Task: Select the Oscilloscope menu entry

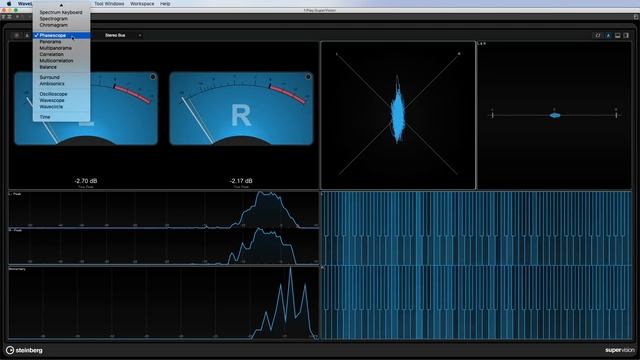Action: pyautogui.click(x=61, y=94)
